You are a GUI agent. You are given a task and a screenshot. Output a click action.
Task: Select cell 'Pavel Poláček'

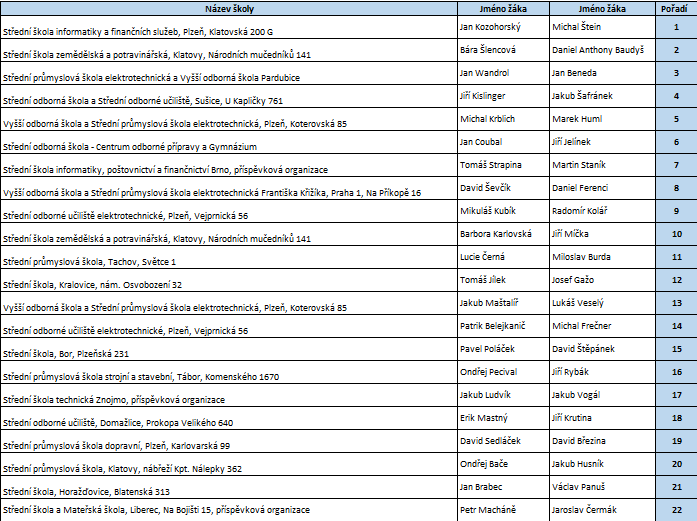click(504, 349)
